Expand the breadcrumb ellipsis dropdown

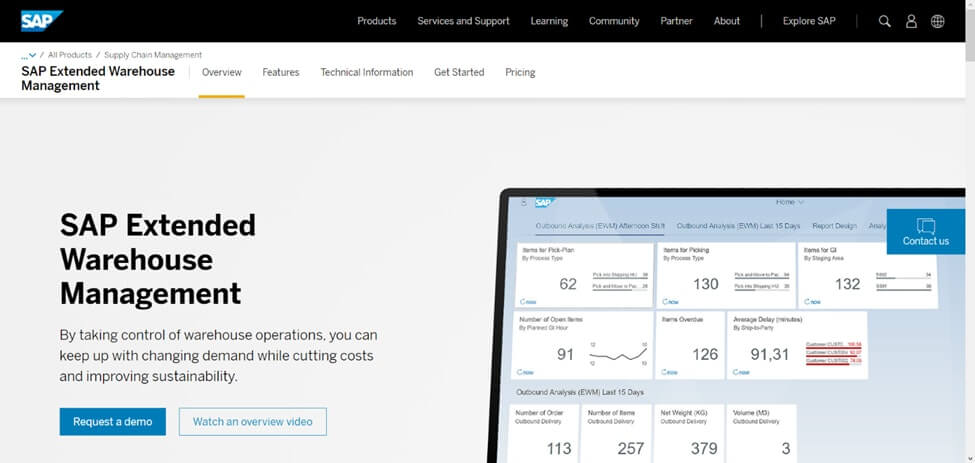(29, 55)
